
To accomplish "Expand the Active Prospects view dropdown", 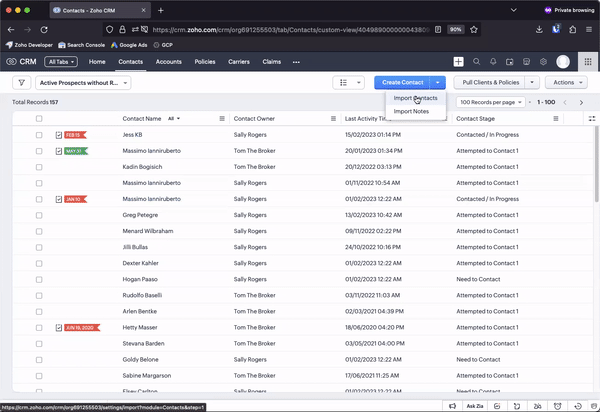I will click(x=84, y=83).
